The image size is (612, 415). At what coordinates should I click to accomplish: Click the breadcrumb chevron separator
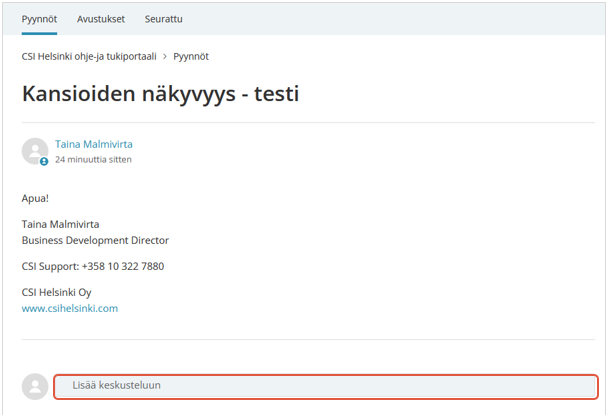coord(163,57)
